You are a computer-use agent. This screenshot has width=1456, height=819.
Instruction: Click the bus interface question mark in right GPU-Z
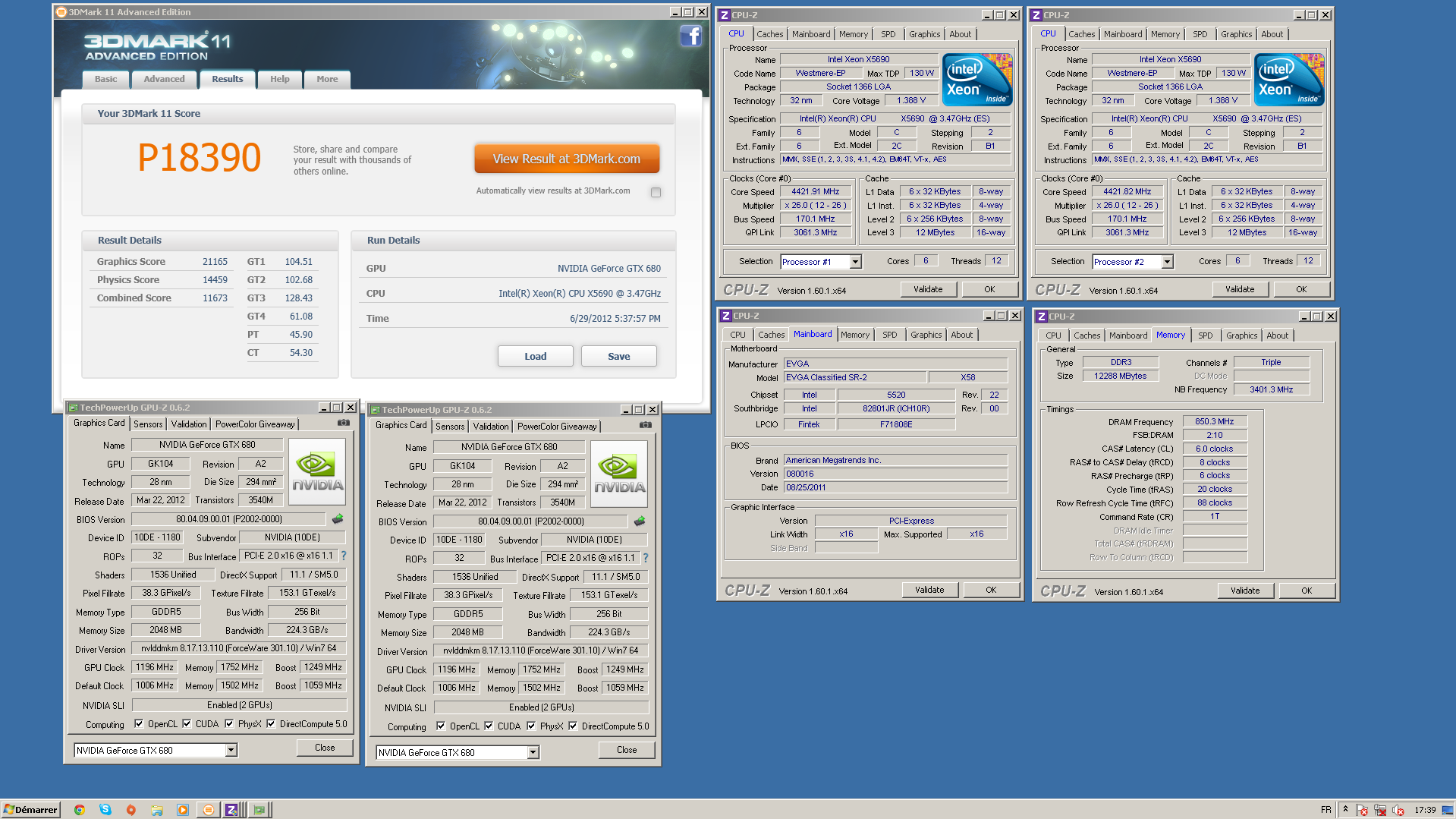646,558
